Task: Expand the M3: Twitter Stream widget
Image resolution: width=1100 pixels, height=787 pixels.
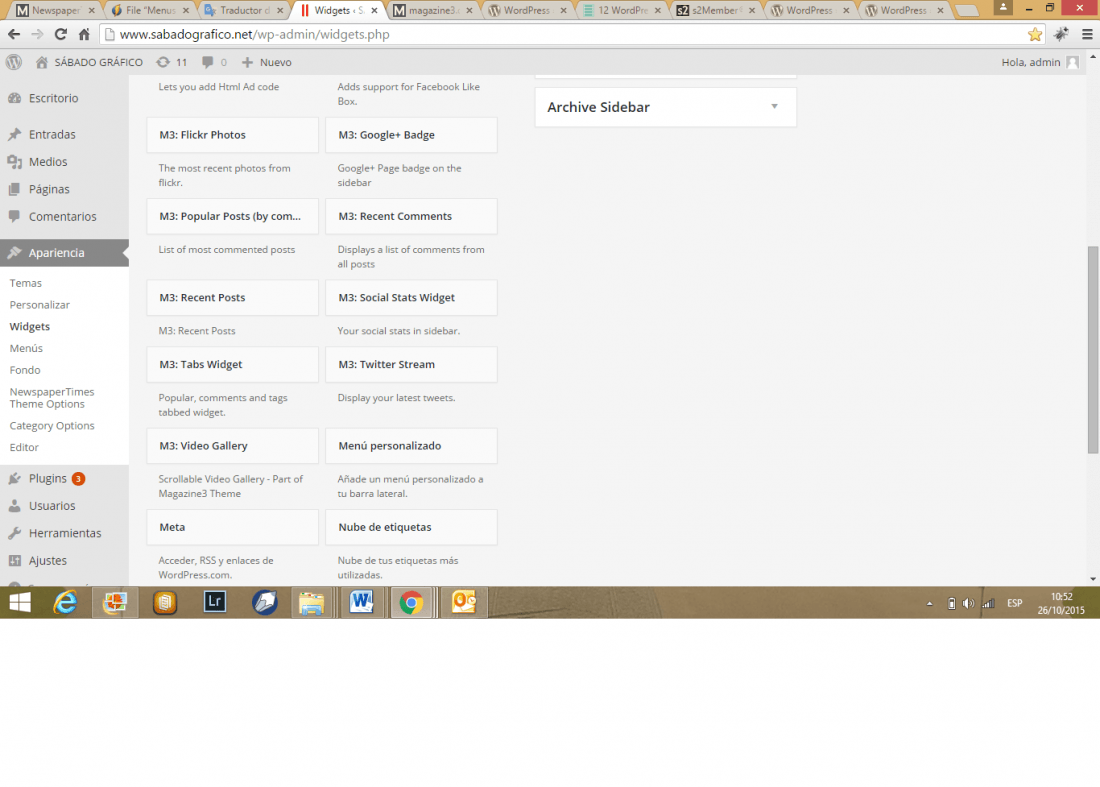Action: (x=411, y=364)
